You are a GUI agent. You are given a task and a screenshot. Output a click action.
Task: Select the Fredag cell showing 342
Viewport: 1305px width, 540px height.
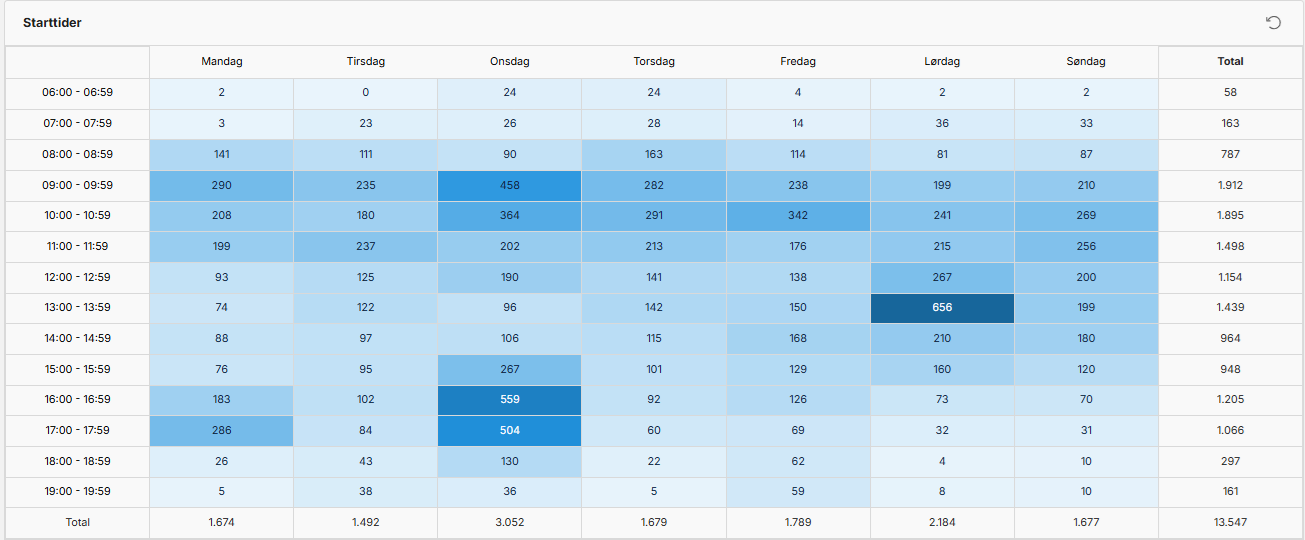coord(798,216)
